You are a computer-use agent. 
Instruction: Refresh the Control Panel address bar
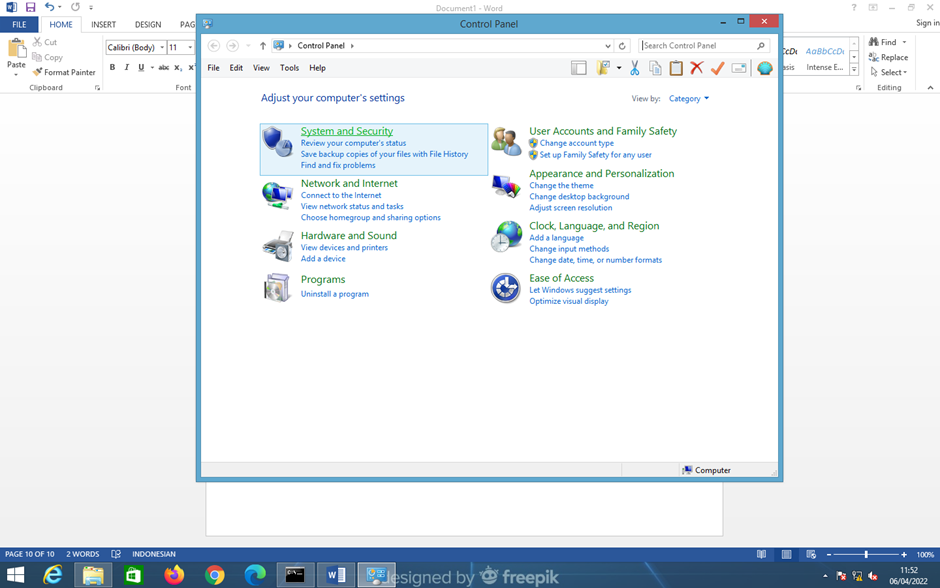click(622, 46)
